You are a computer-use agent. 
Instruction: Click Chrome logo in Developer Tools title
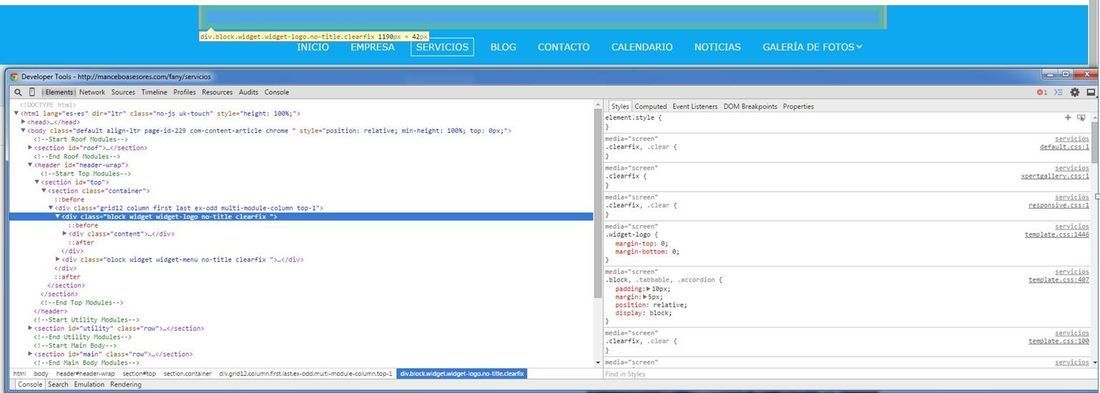pos(14,76)
